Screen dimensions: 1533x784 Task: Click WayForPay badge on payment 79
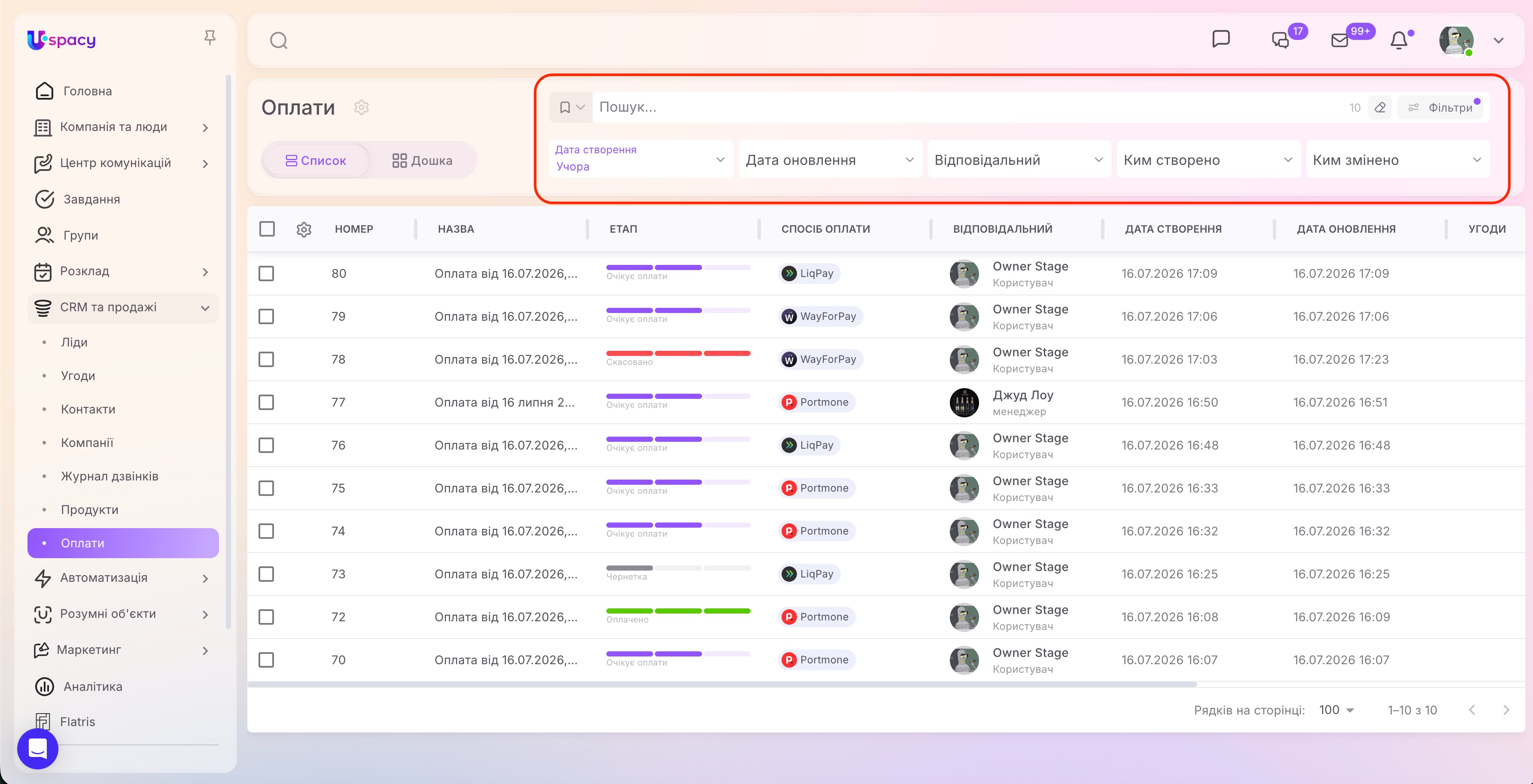(x=820, y=316)
